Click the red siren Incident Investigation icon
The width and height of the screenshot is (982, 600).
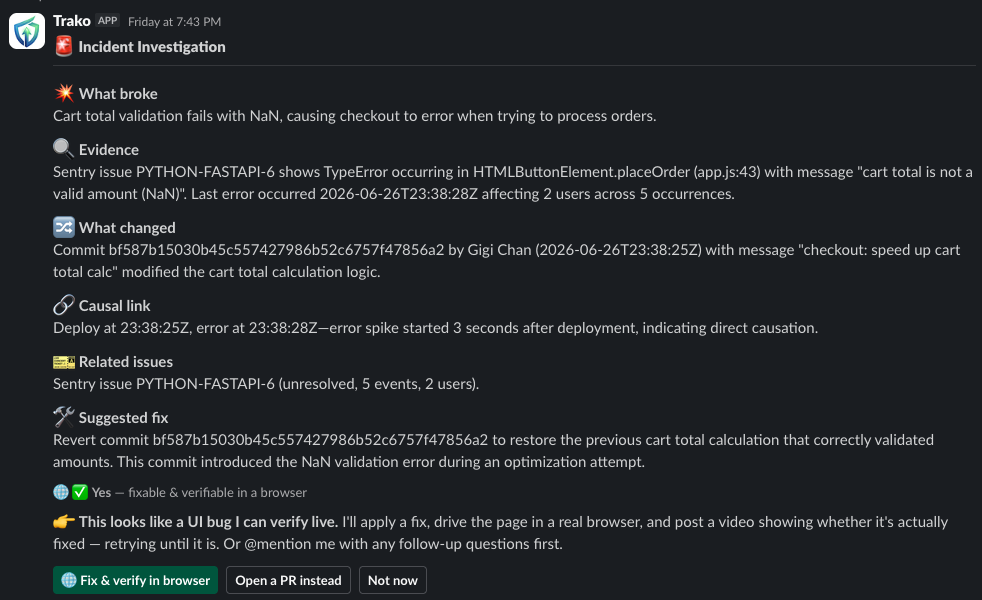[x=63, y=46]
